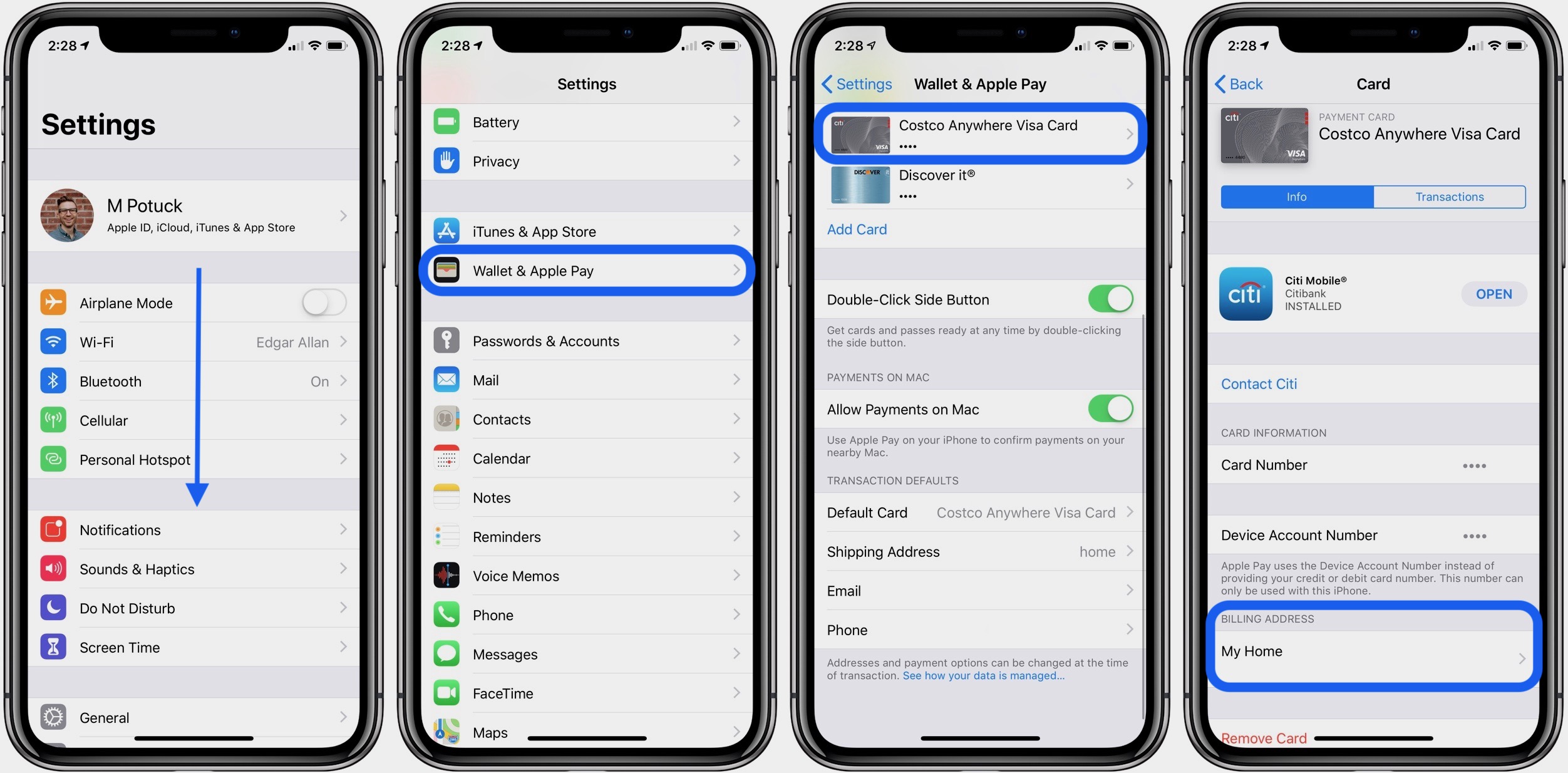Open Wi-Fi settings row

point(195,341)
